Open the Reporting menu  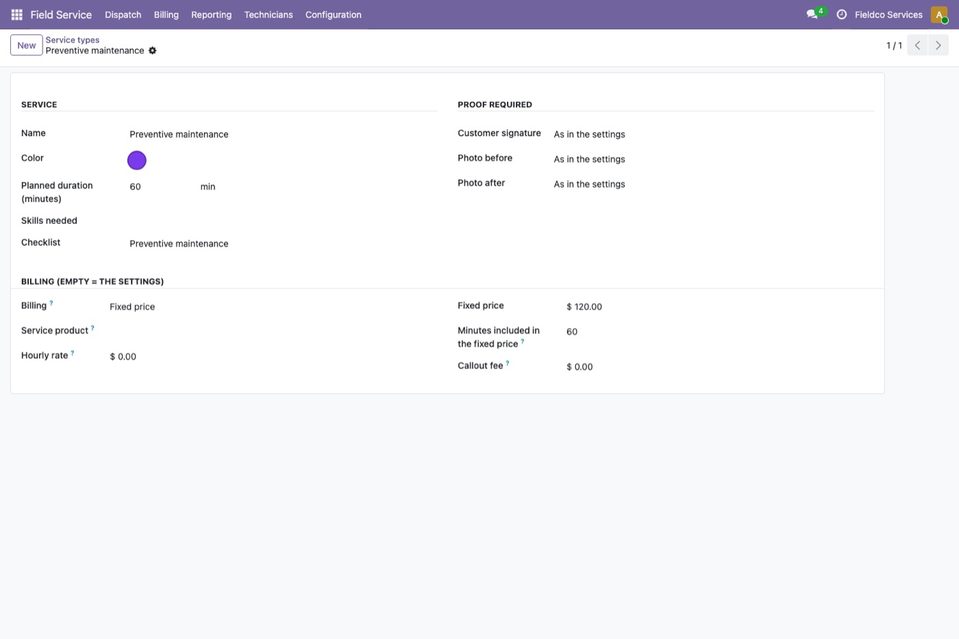tap(211, 15)
